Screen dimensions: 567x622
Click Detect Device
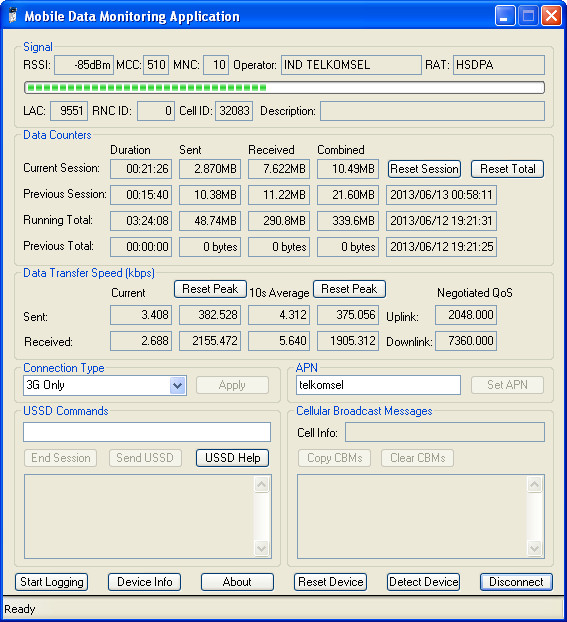423,582
